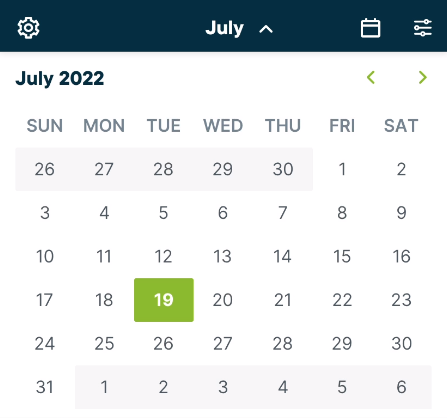Click the July 2022 heading
Image resolution: width=447 pixels, height=418 pixels.
(x=60, y=79)
